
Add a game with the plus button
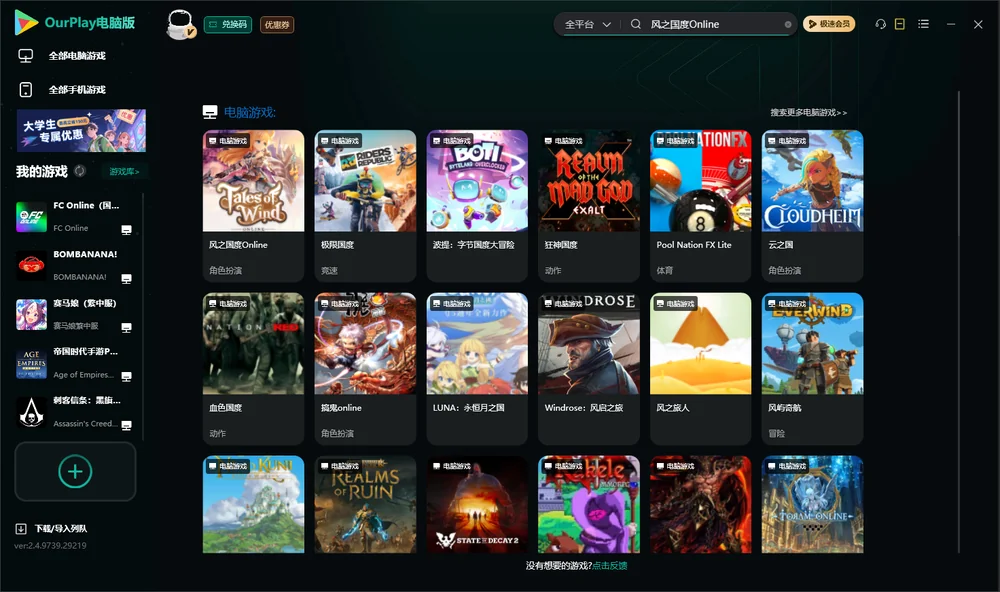coord(75,471)
